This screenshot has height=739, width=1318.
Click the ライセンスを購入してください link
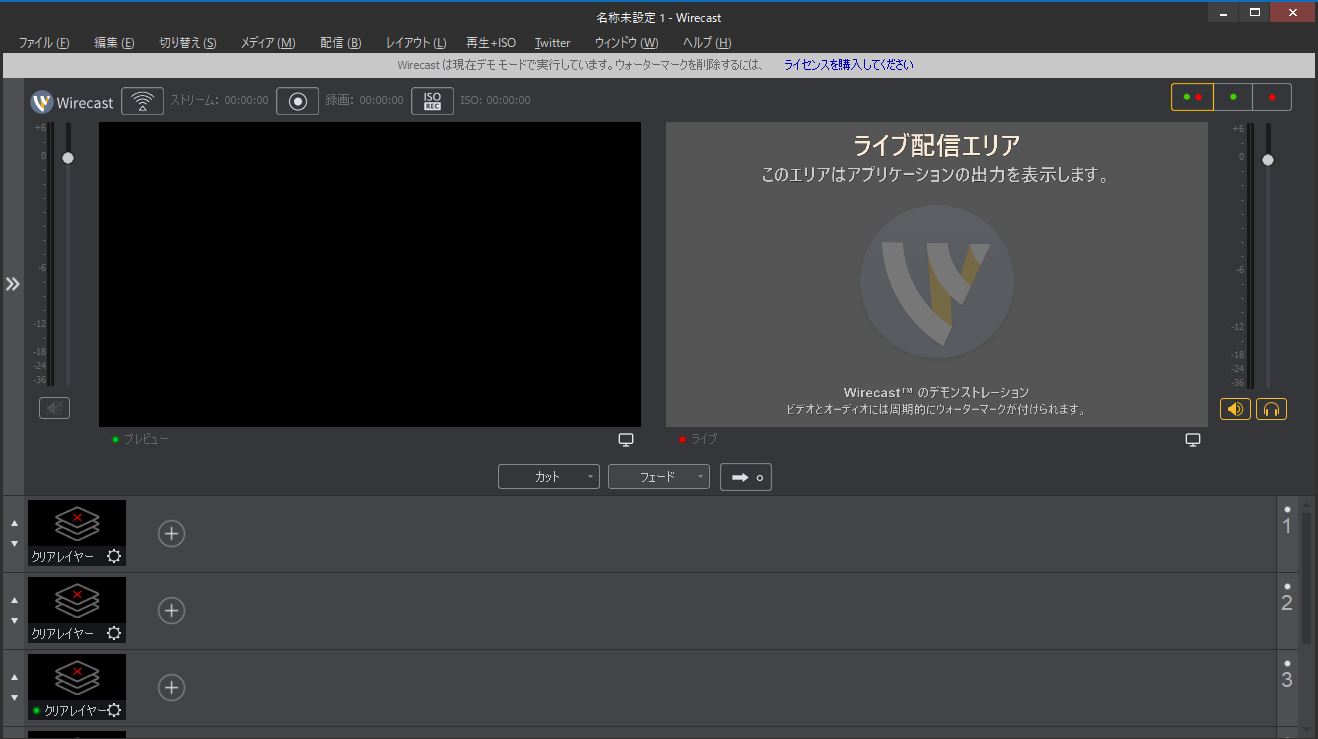click(x=848, y=65)
